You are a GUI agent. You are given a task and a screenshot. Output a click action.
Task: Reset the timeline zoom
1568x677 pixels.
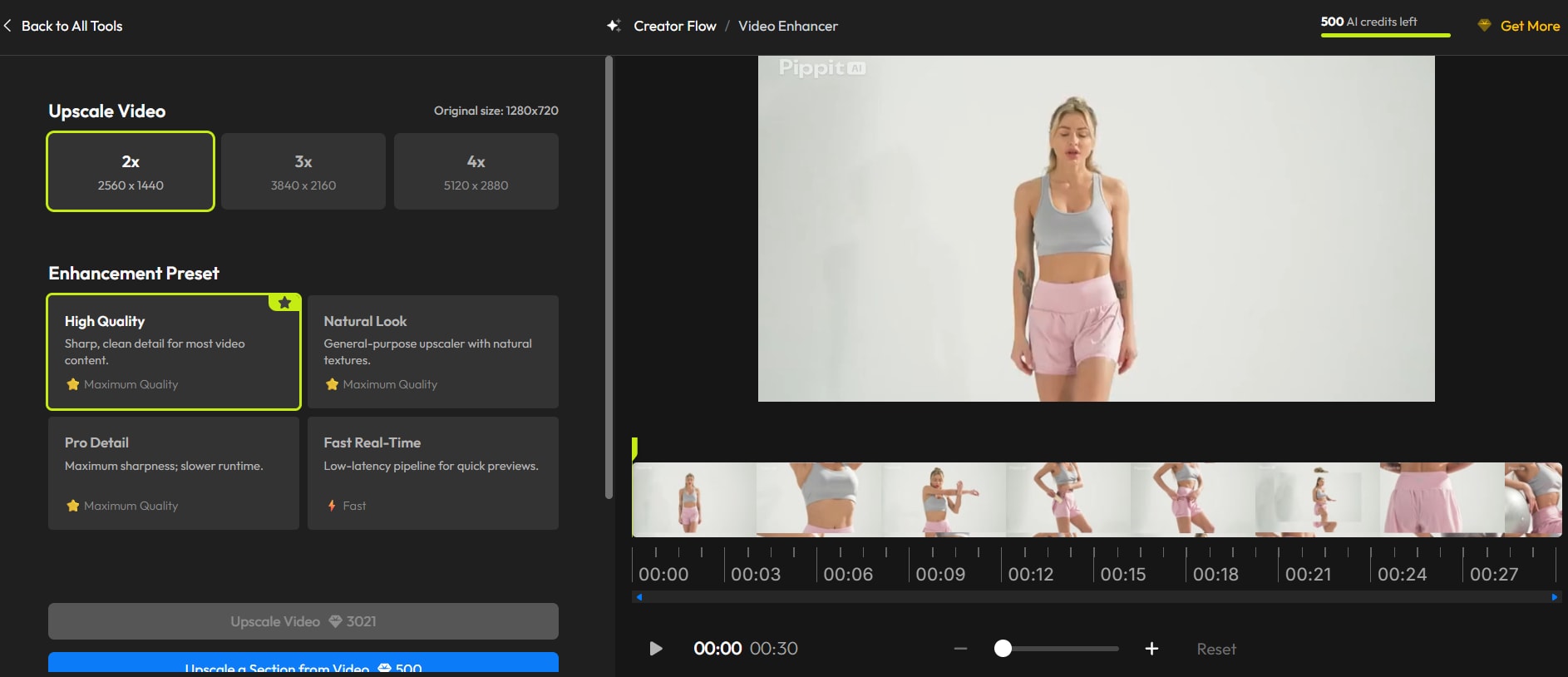click(x=1216, y=649)
